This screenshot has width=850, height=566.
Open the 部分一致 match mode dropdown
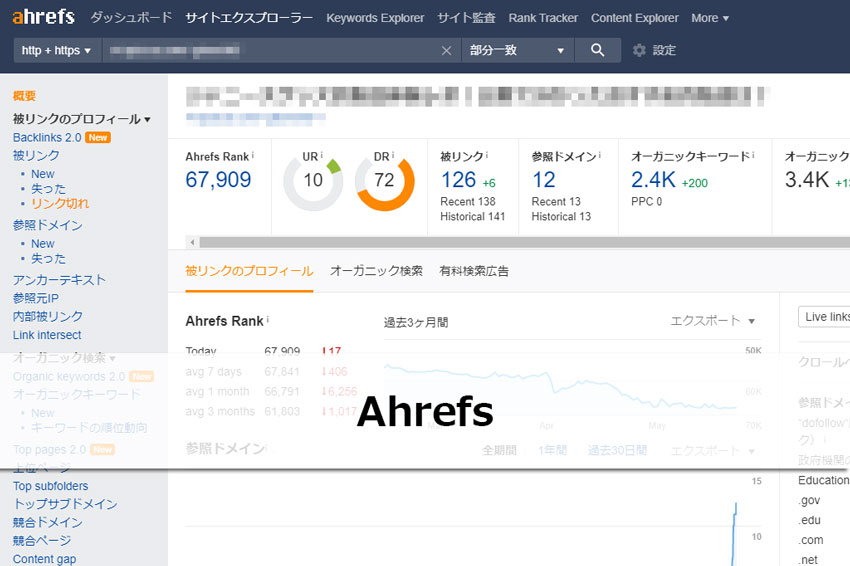(517, 50)
